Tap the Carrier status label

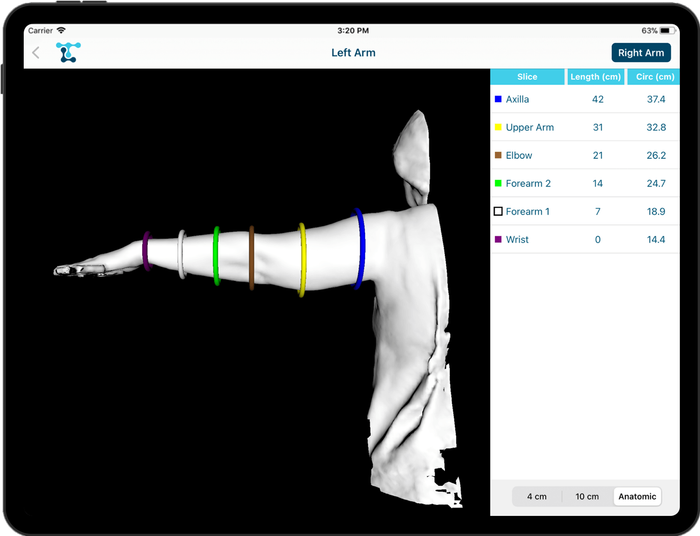(x=40, y=30)
